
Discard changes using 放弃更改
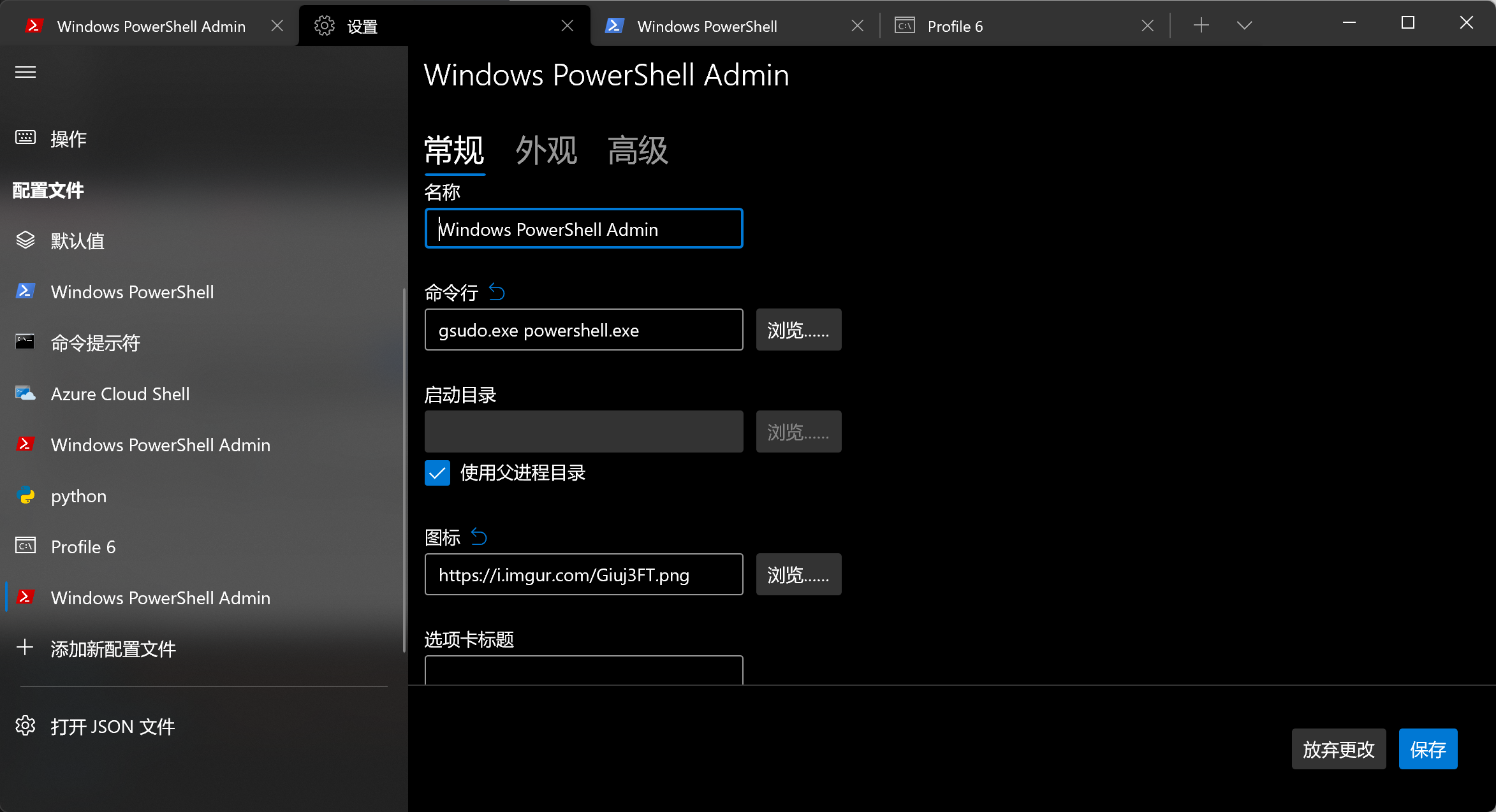coord(1338,749)
